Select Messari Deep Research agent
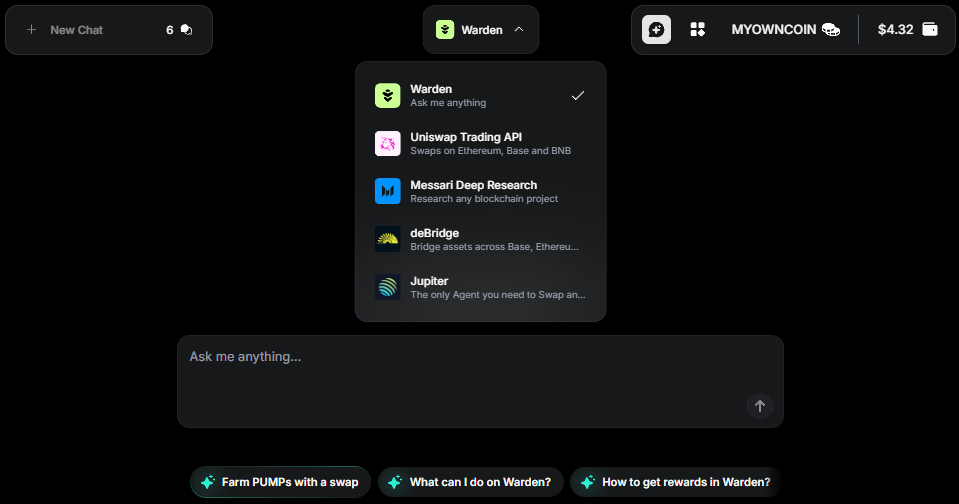The width and height of the screenshot is (959, 504). click(481, 191)
